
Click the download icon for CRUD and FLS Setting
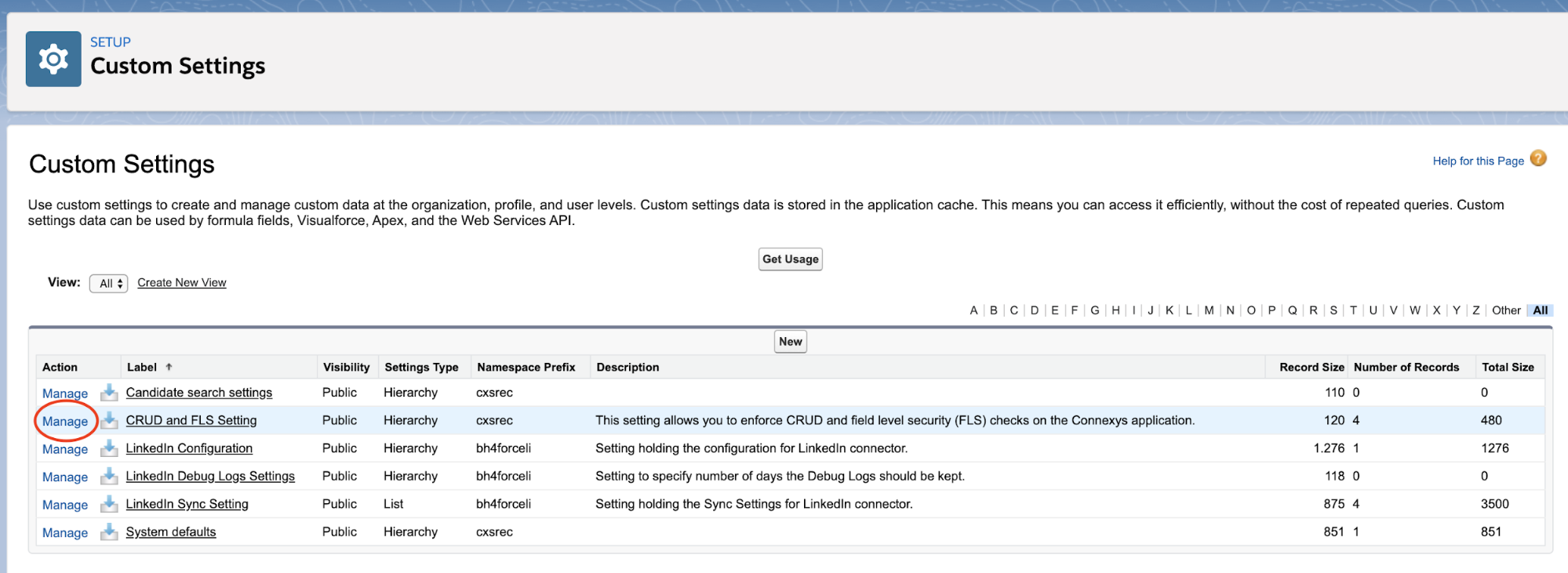click(x=109, y=421)
